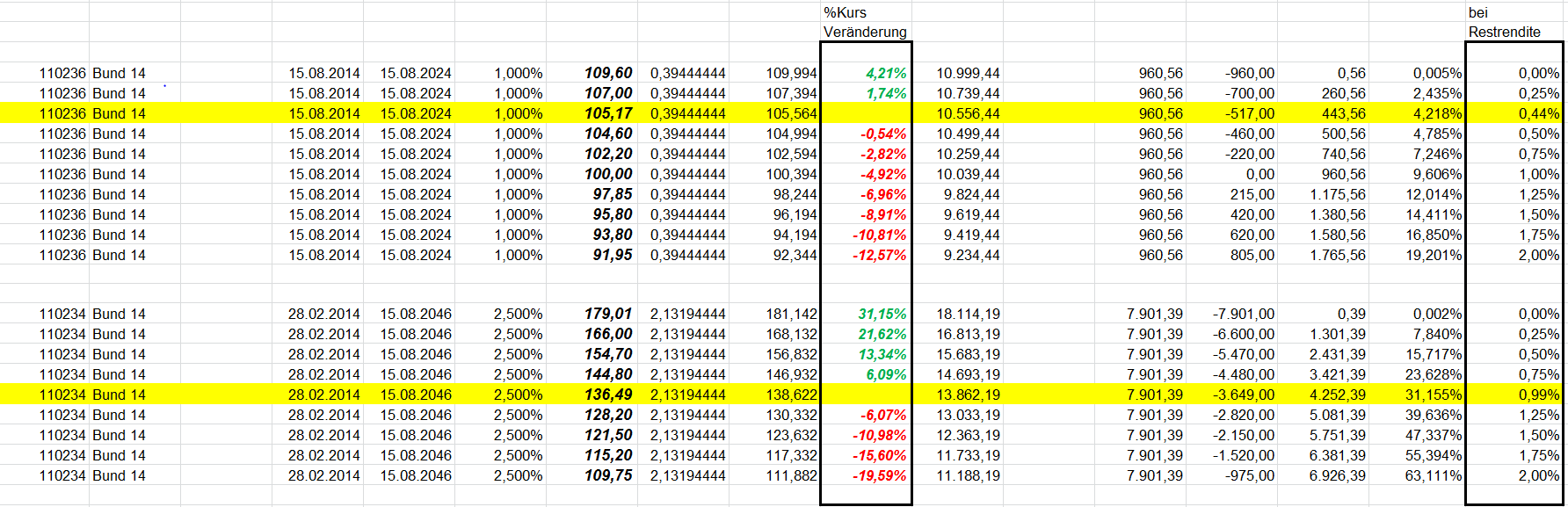Select the cell showing -960,00

[x=1231, y=73]
